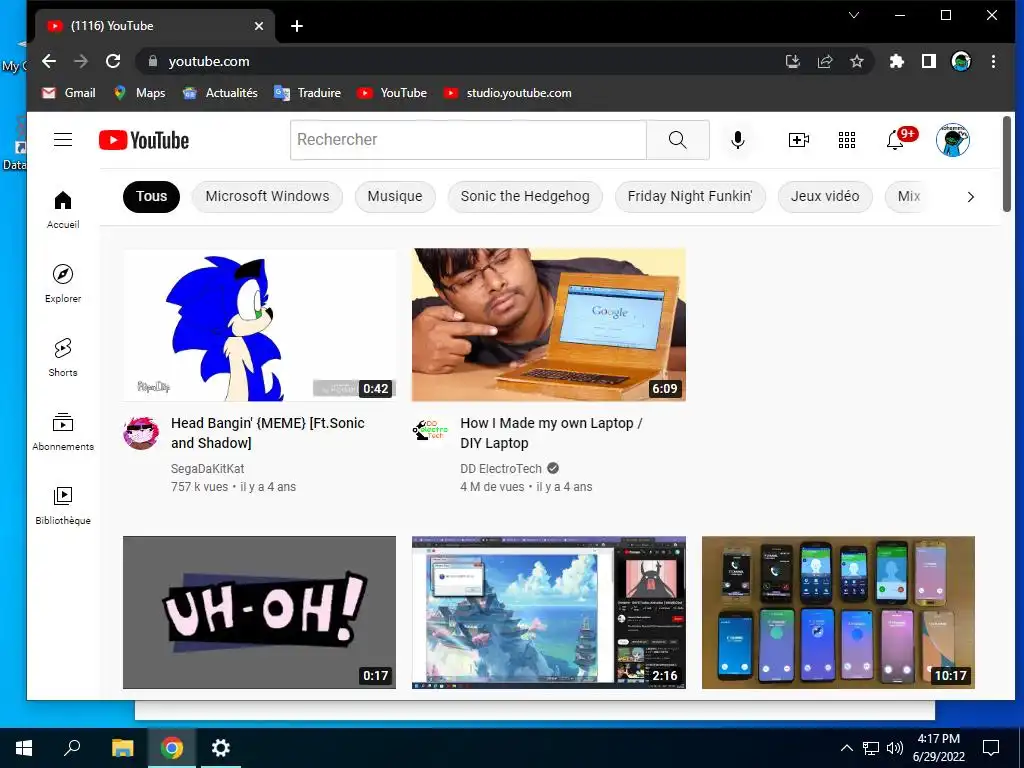1024x768 pixels.
Task: Open SegaDaKitKat channel avatar
Action: 140,433
